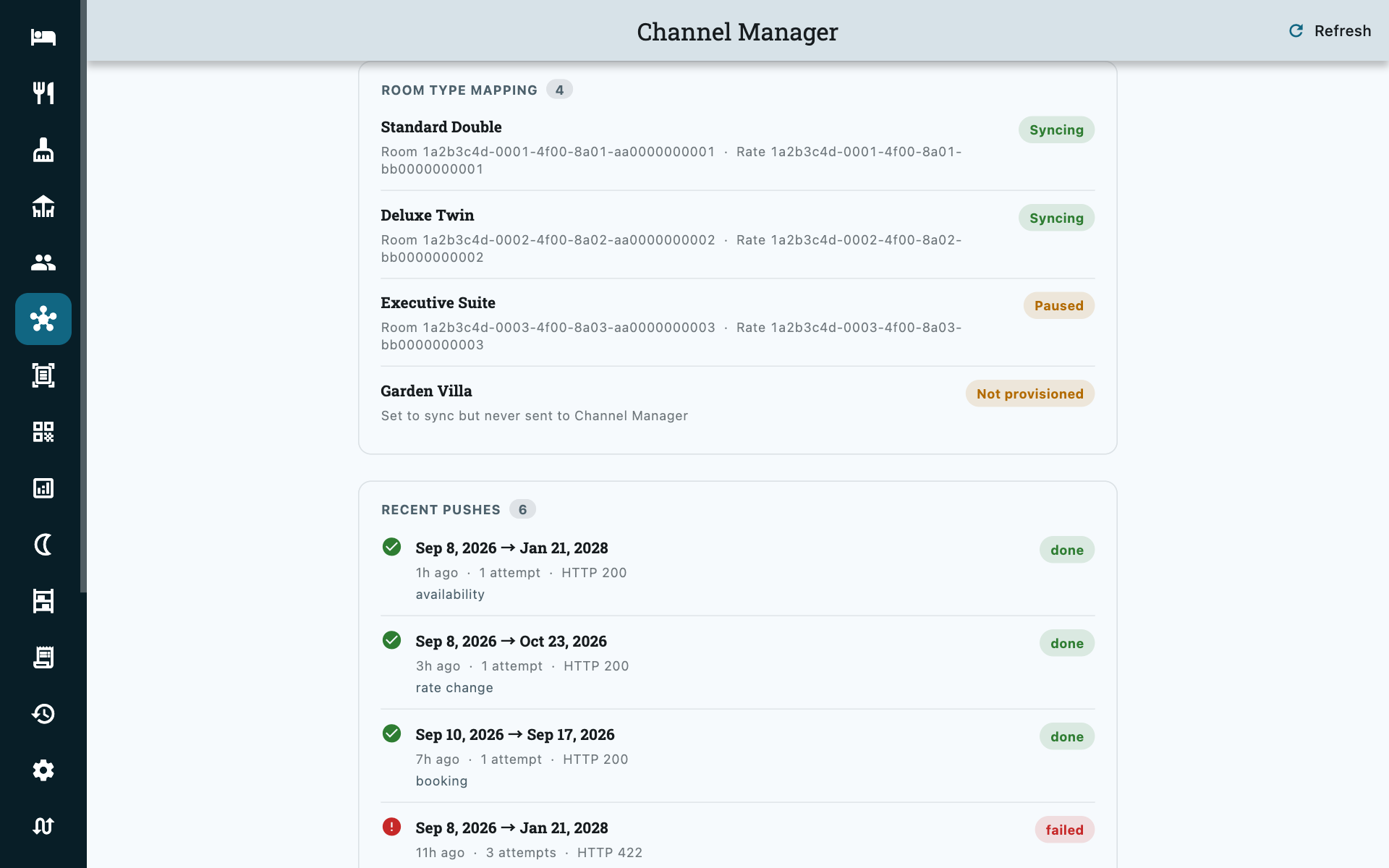
Task: Open the QR code sidebar icon
Action: pos(43,432)
